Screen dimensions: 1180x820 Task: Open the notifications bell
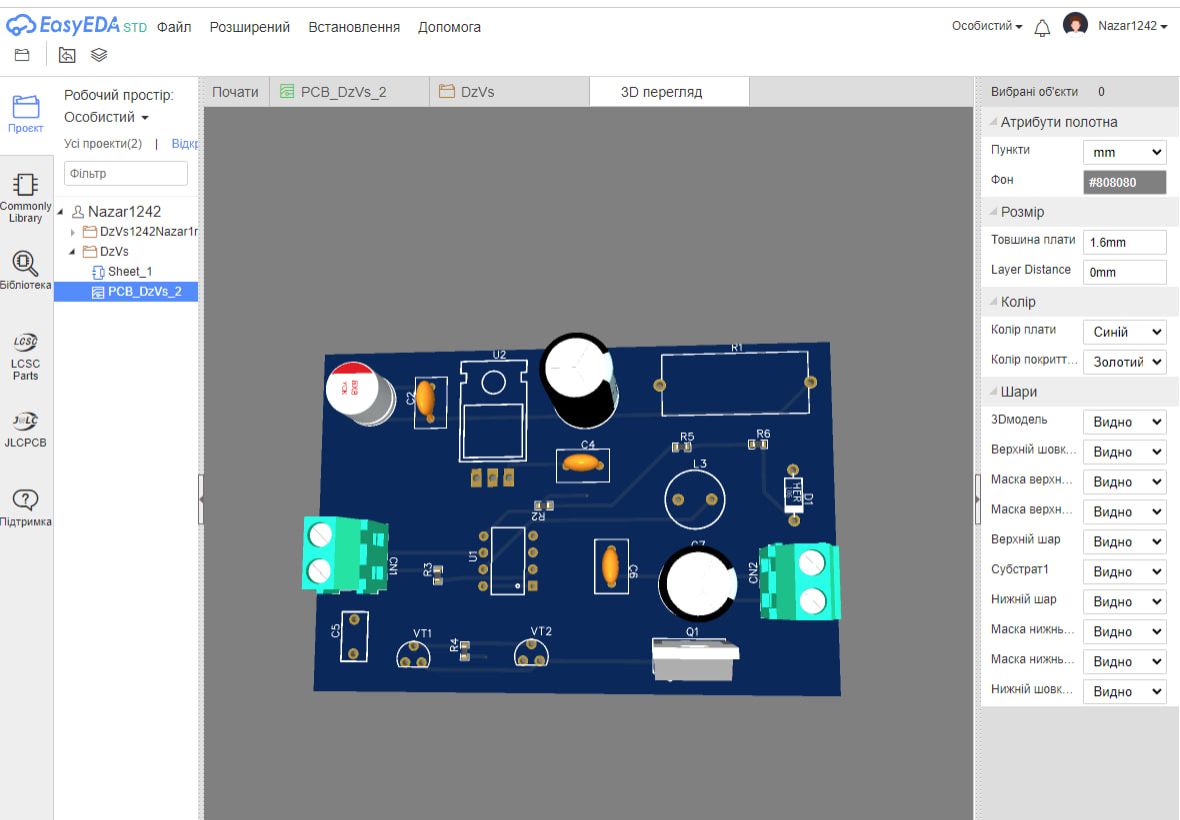pos(1041,28)
